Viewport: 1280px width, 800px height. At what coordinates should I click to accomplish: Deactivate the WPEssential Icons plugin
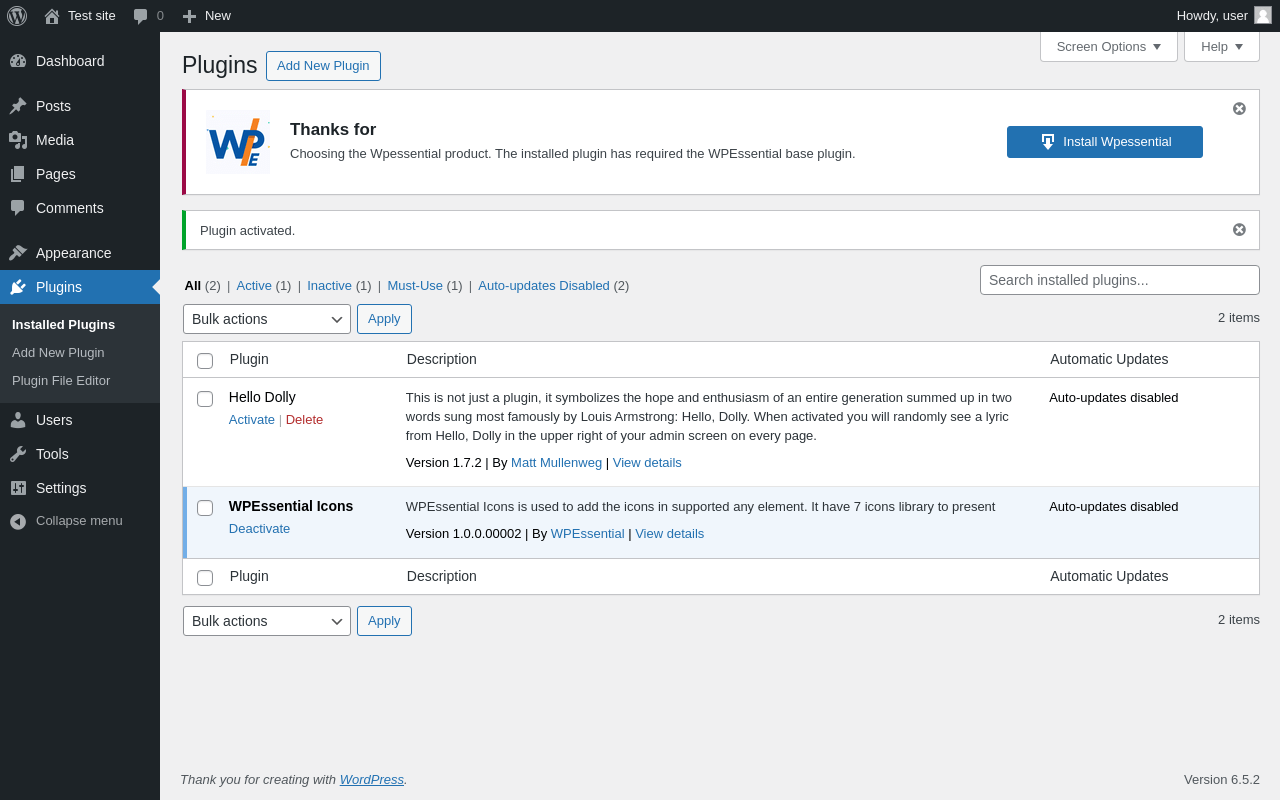pyautogui.click(x=260, y=529)
